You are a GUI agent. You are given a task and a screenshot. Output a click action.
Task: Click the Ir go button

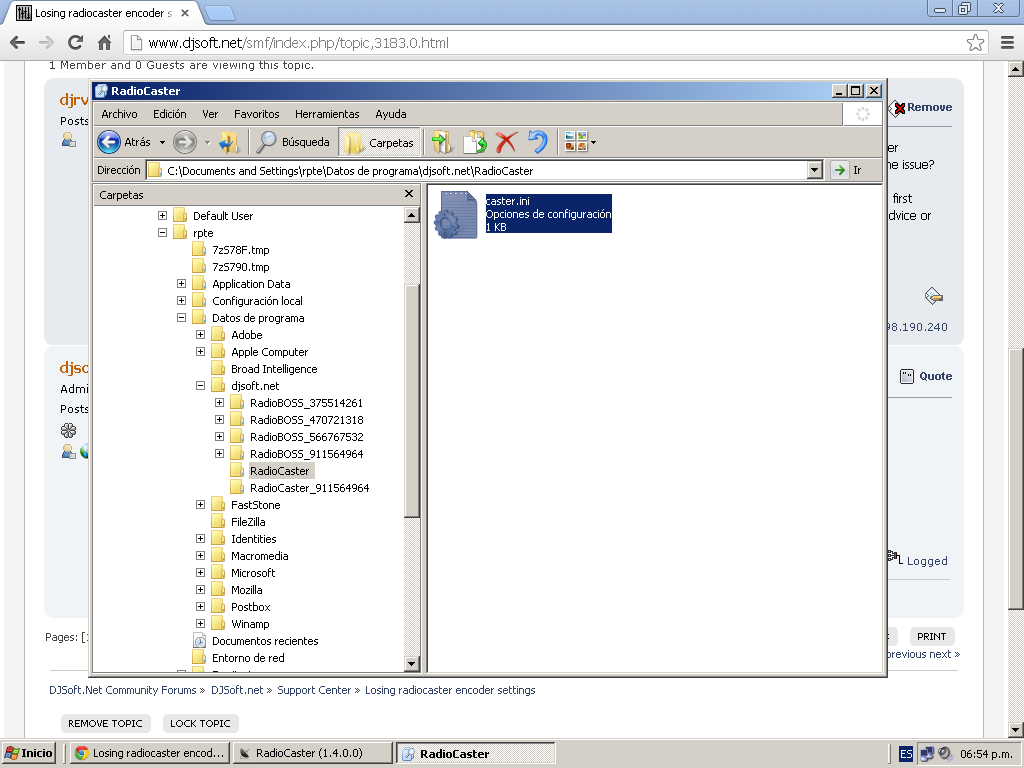(846, 170)
